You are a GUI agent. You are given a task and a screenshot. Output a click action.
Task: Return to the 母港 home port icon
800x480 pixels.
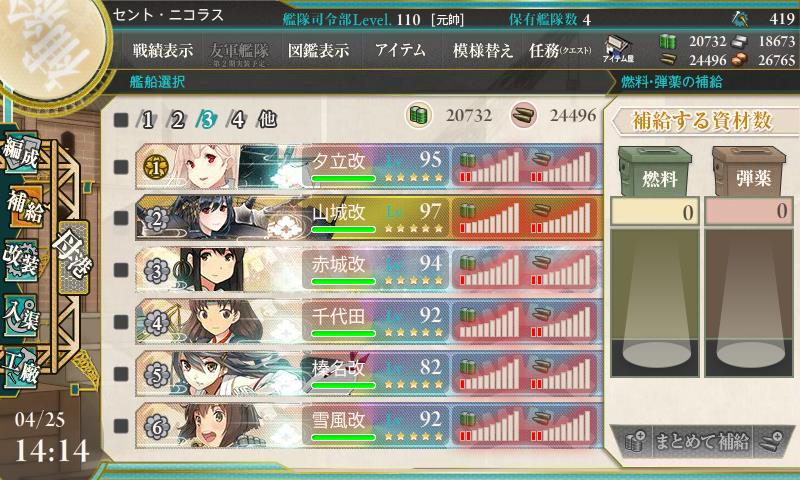73,258
